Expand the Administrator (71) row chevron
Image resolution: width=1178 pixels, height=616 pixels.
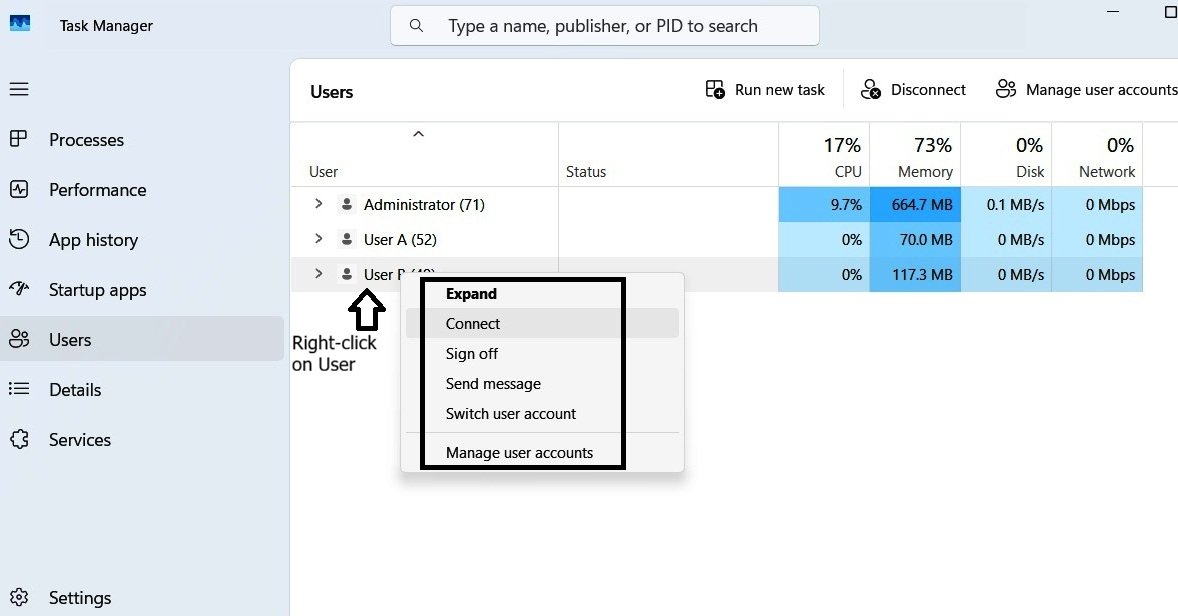click(x=319, y=204)
